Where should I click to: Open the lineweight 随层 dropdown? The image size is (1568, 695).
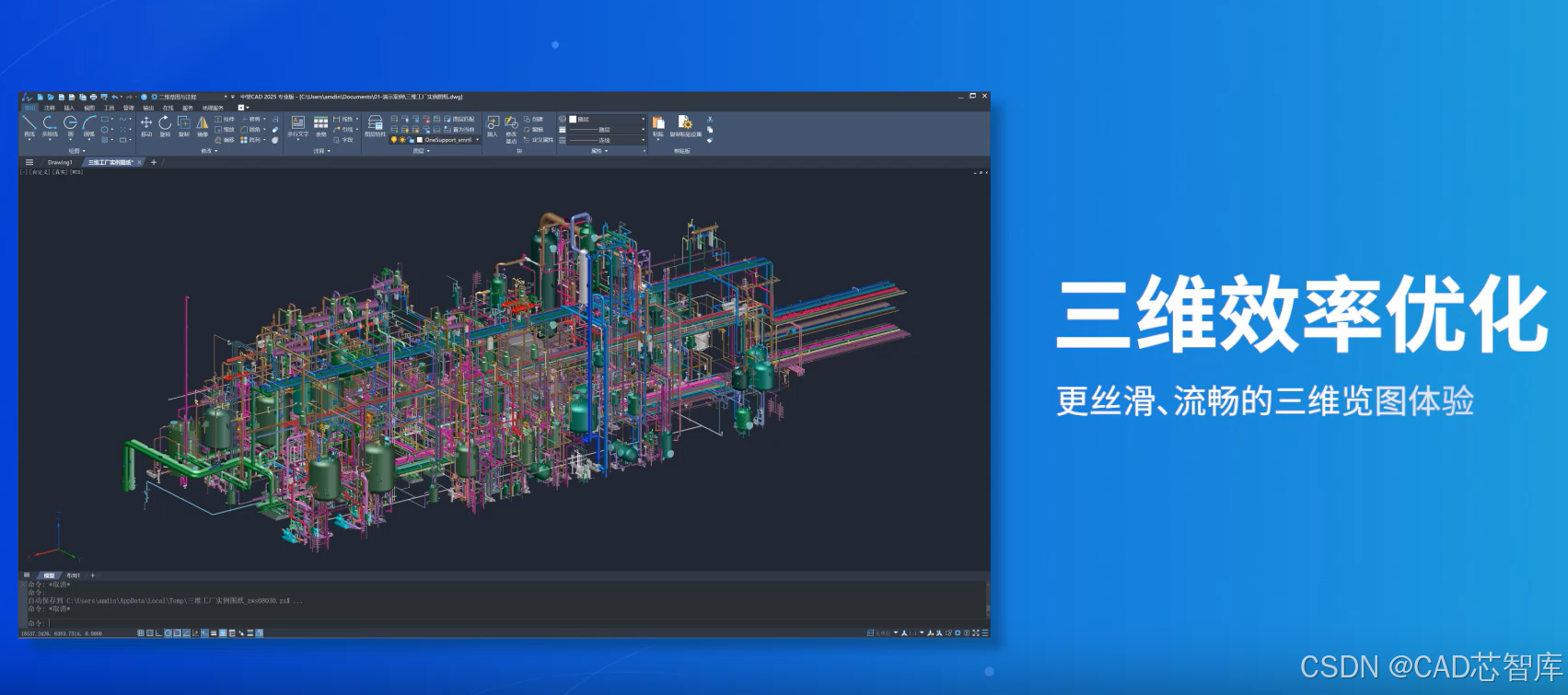[607, 129]
